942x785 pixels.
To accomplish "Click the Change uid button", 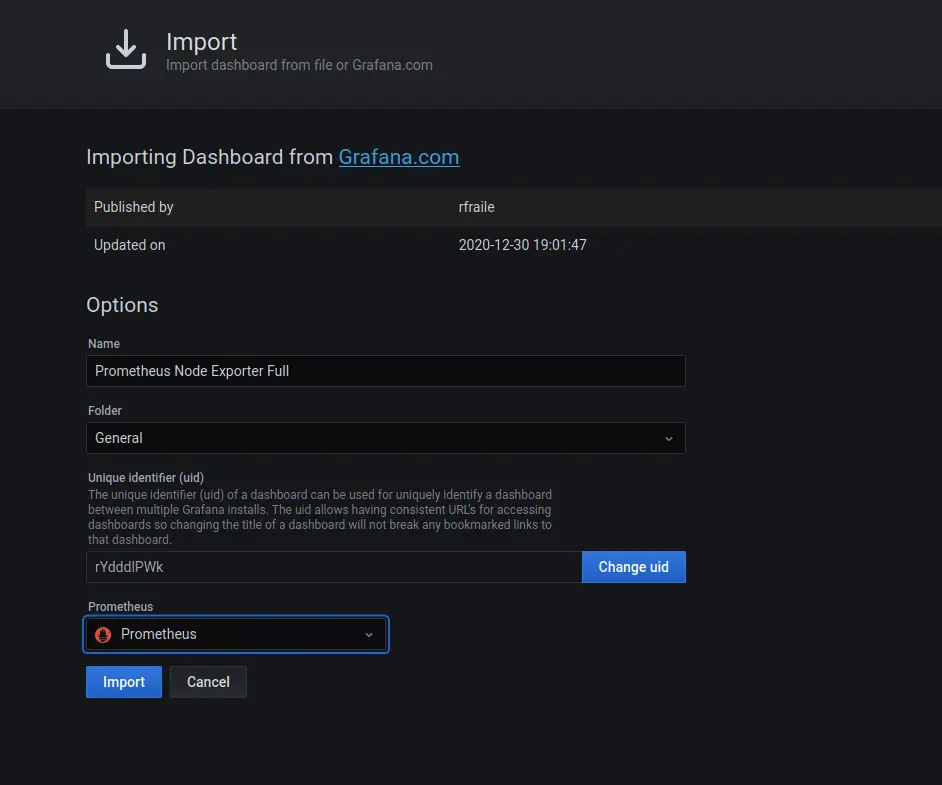I will [633, 567].
